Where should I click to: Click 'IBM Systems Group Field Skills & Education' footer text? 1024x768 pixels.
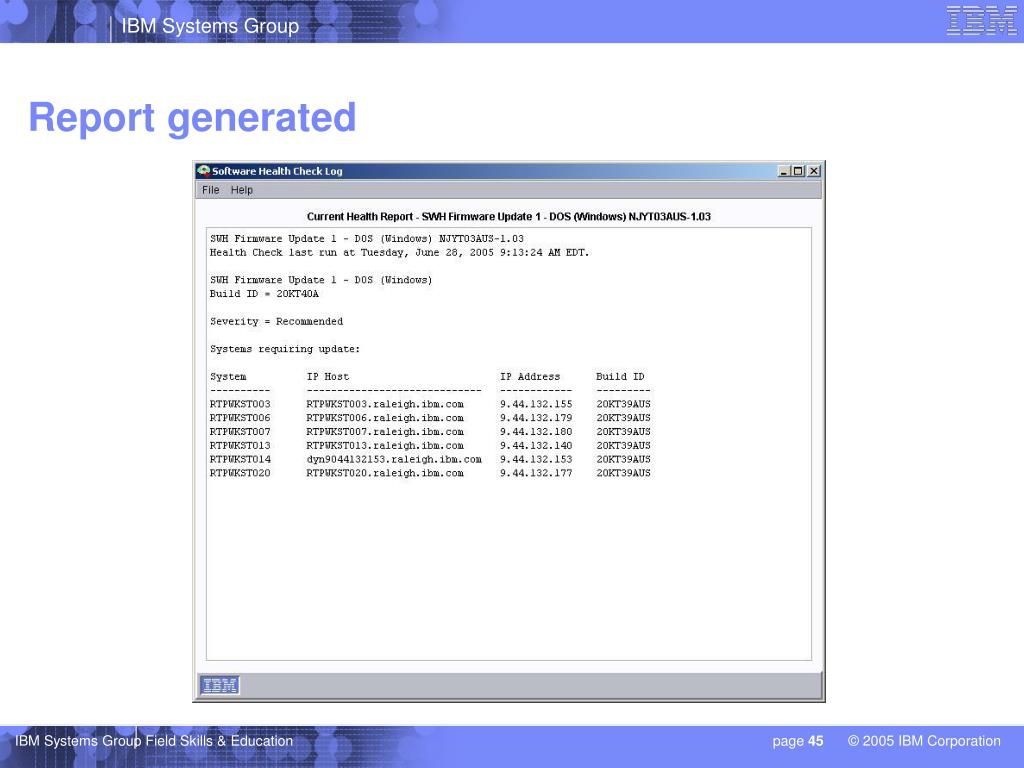point(154,741)
